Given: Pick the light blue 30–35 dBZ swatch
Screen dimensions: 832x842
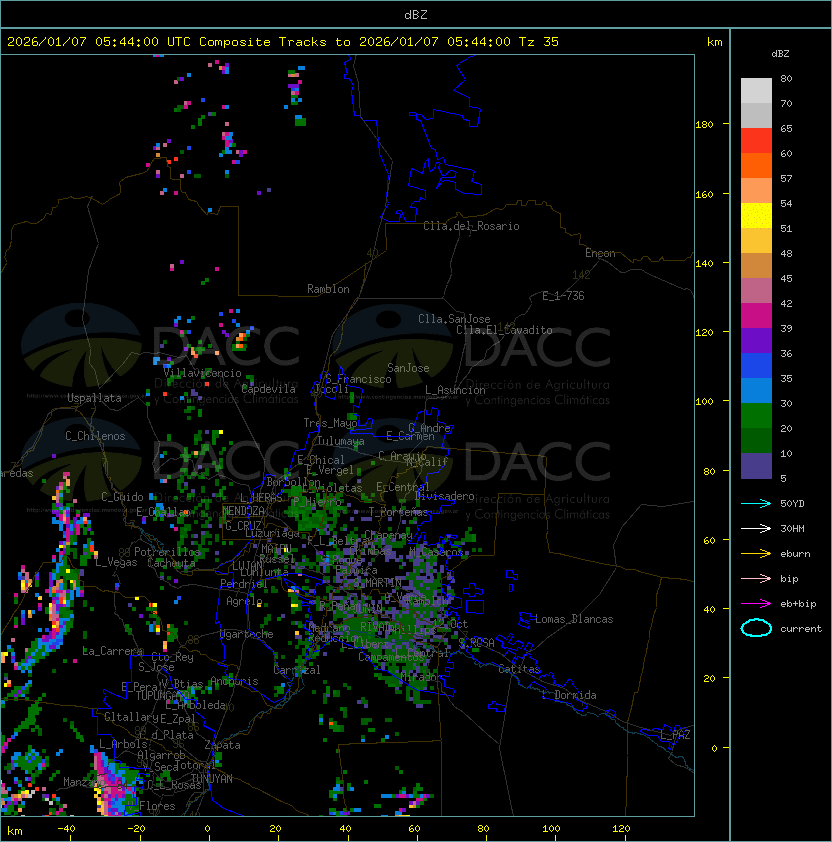Looking at the screenshot, I should 756,390.
